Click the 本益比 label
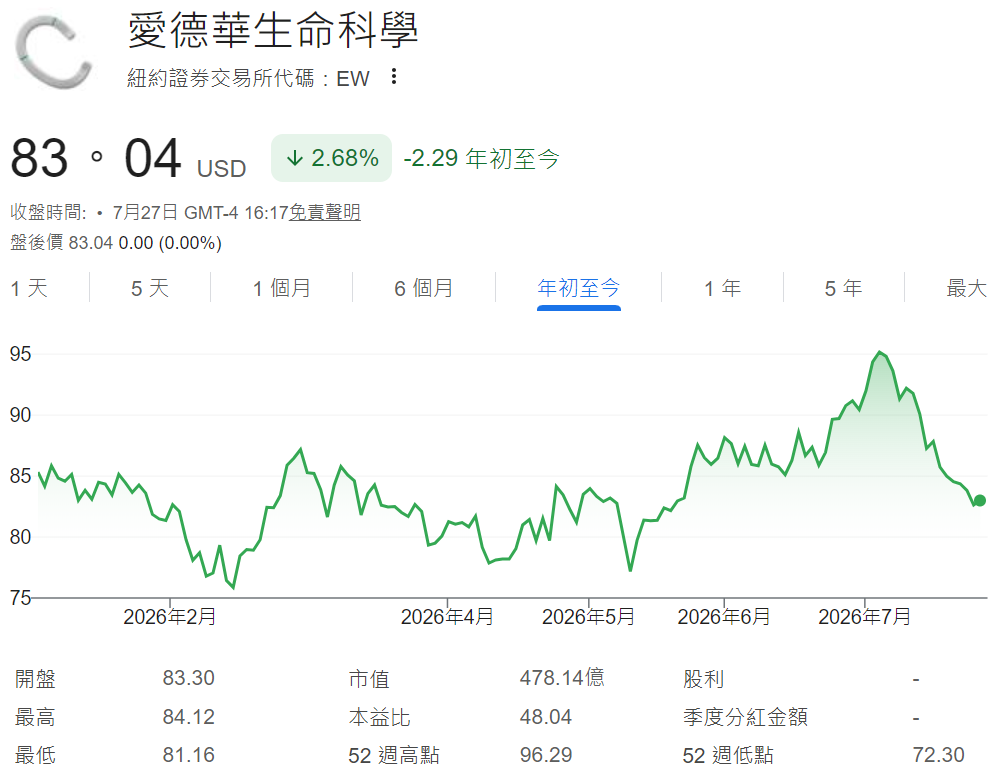This screenshot has width=1005, height=772. pyautogui.click(x=379, y=717)
